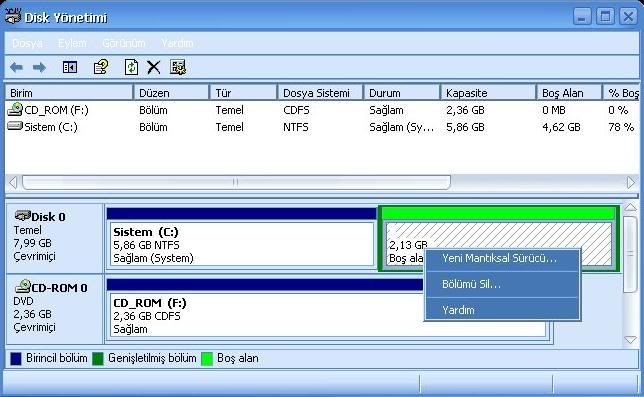Click the vertical scrollbar thumb in disk view
Screen dimensions: 644x397
[x=630, y=254]
